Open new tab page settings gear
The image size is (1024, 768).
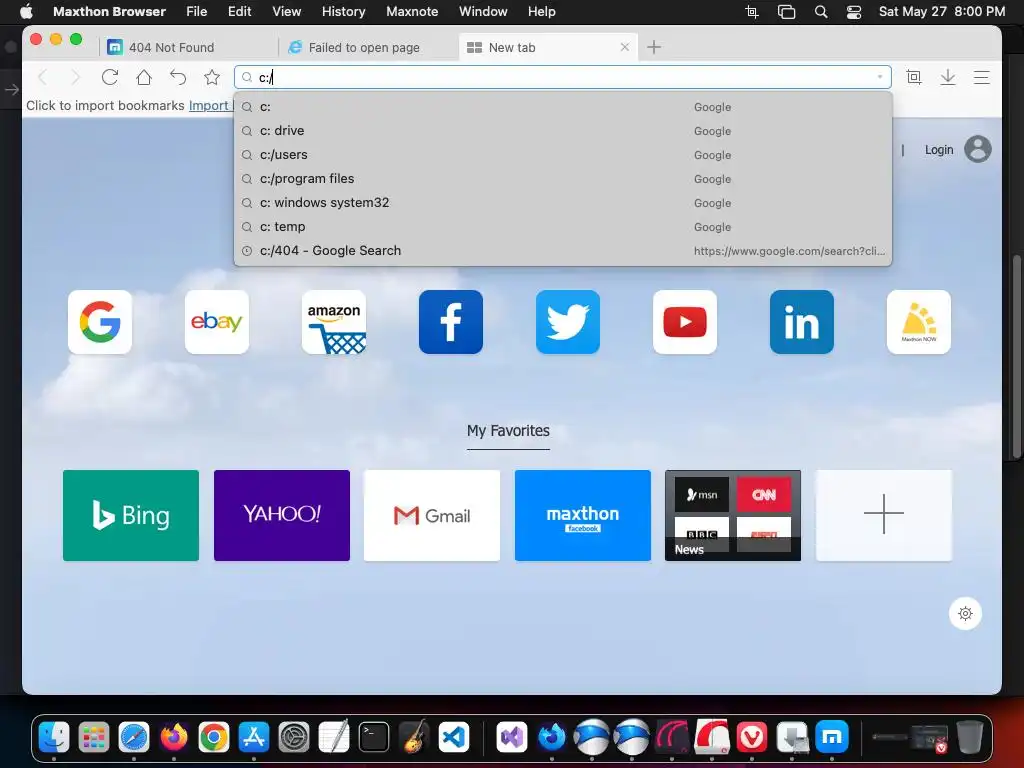(965, 613)
